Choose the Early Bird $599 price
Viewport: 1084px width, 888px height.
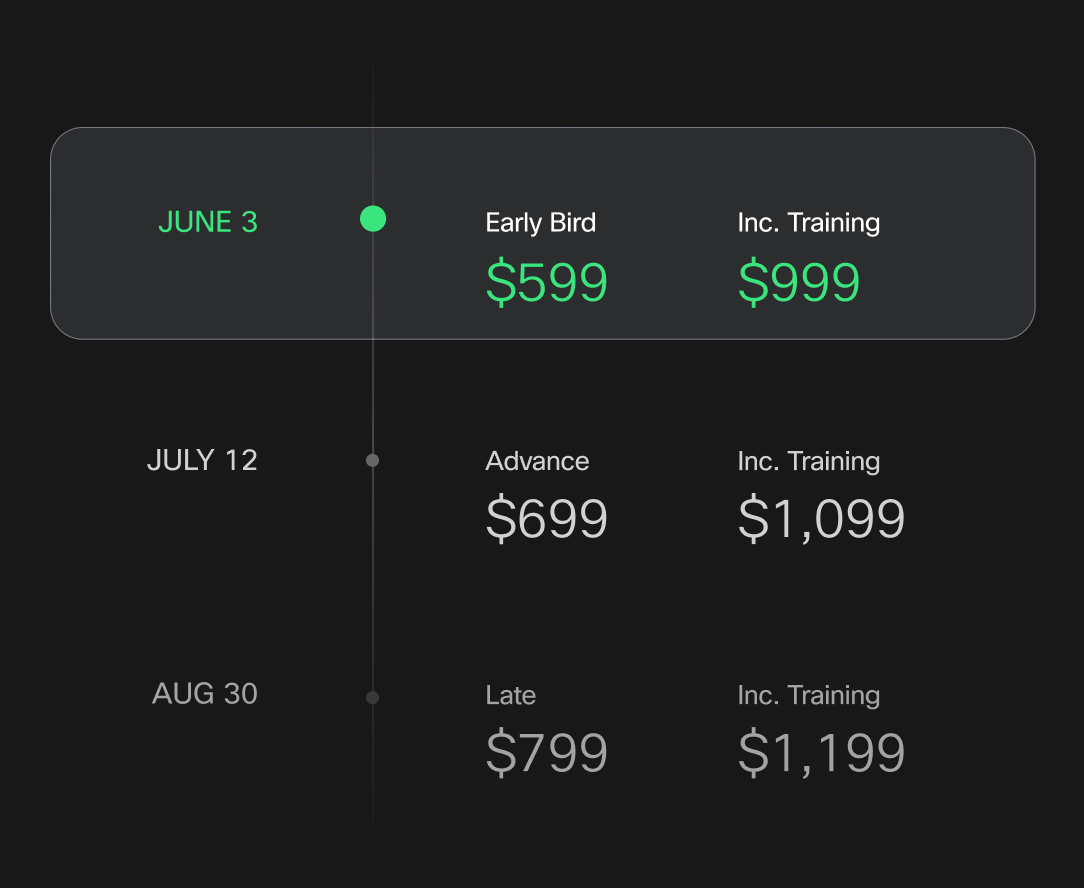pos(546,281)
